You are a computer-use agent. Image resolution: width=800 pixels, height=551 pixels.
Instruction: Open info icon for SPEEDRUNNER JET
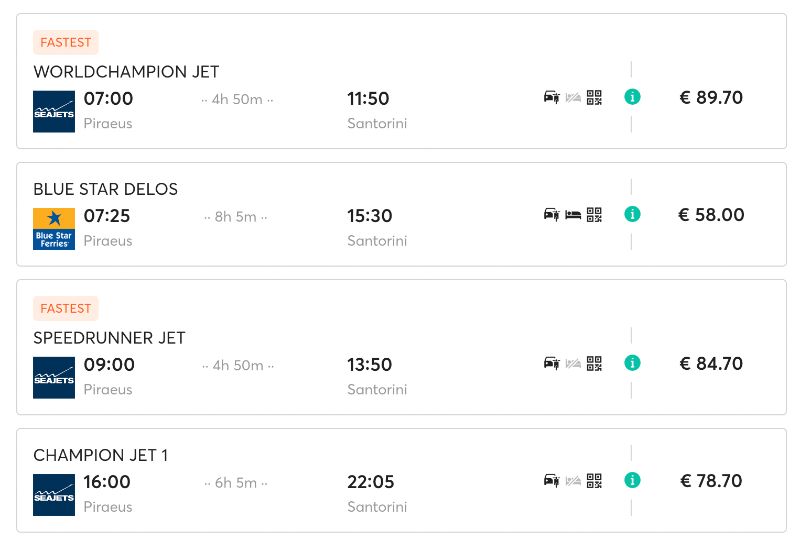tap(632, 363)
